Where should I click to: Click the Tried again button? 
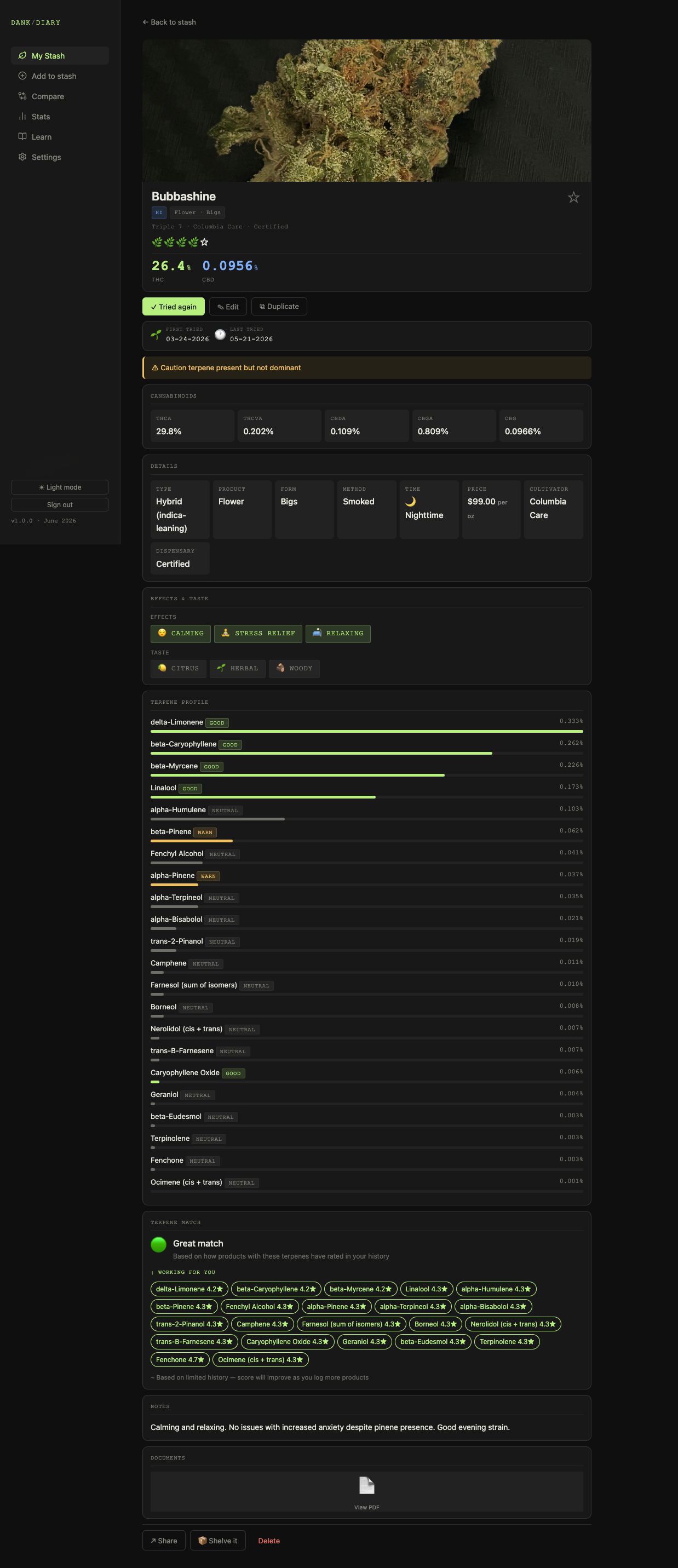(x=174, y=307)
